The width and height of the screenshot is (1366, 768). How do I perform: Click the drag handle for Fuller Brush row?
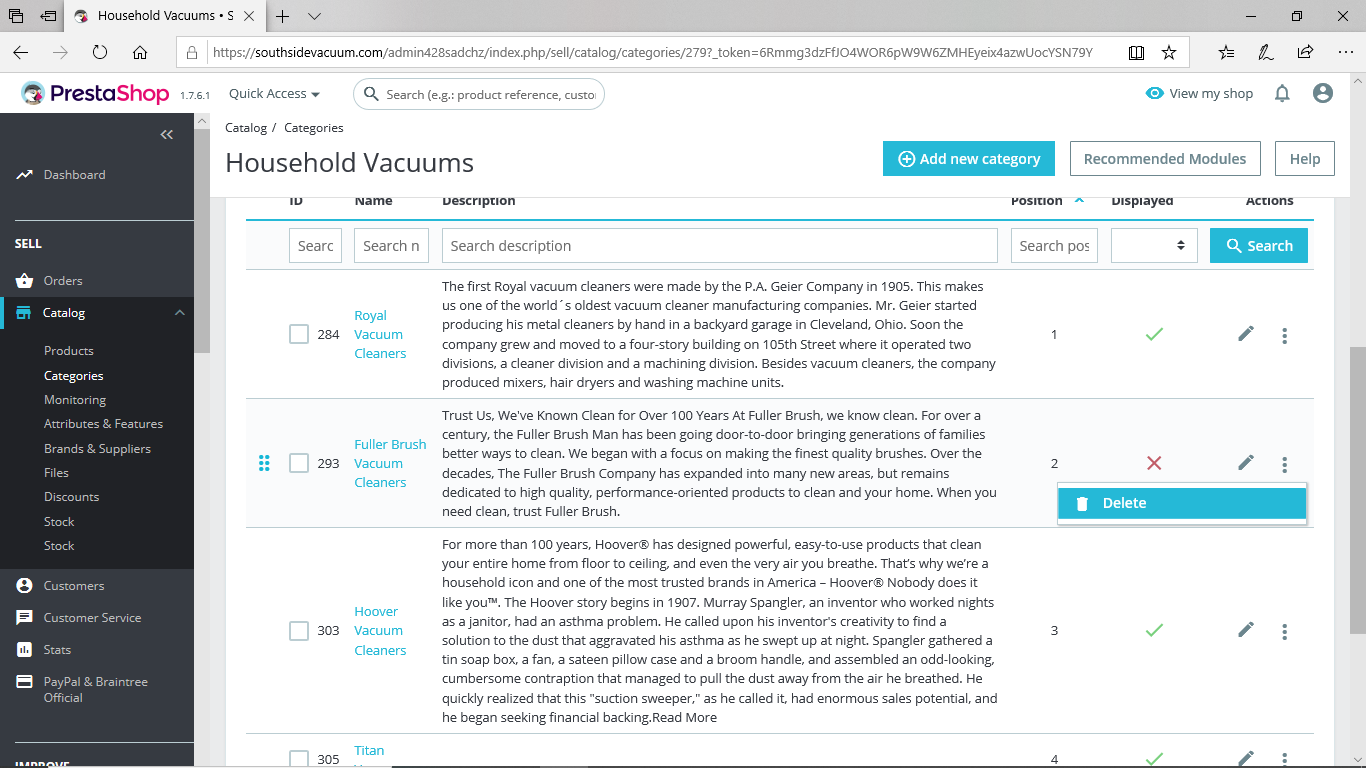point(264,463)
